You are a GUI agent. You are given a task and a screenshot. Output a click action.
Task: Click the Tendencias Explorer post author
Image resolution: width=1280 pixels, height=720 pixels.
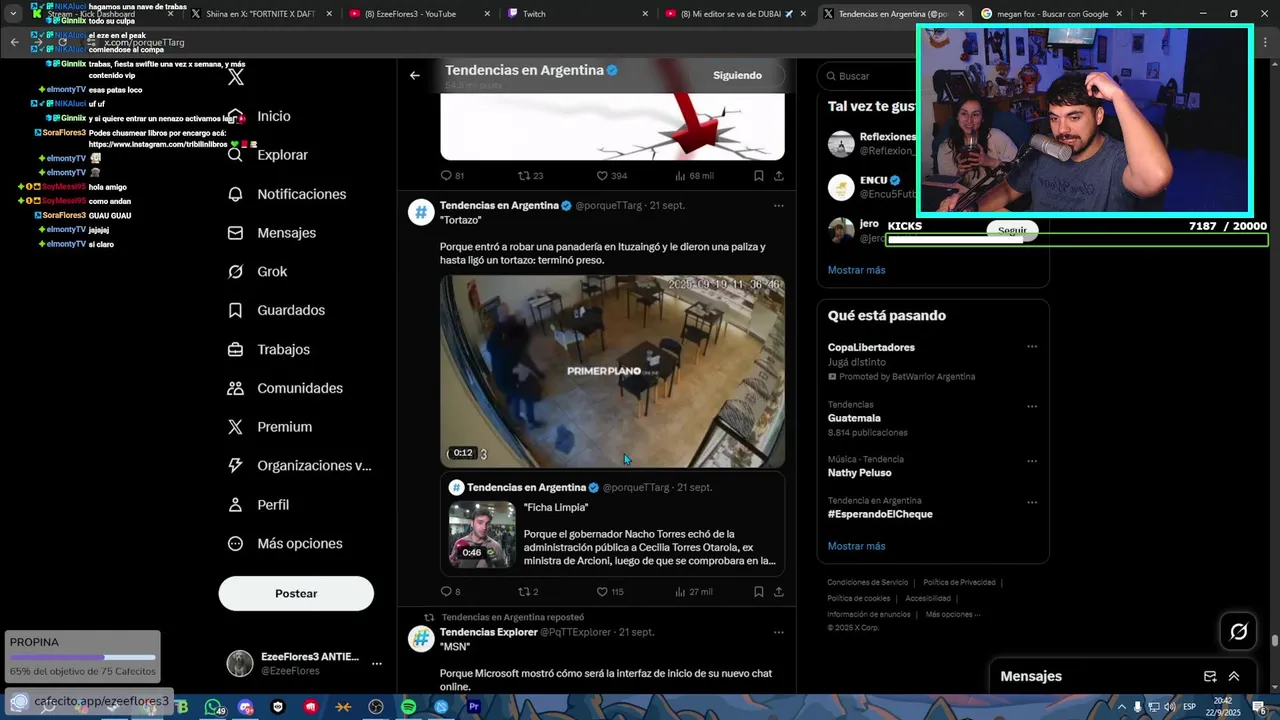coord(489,632)
